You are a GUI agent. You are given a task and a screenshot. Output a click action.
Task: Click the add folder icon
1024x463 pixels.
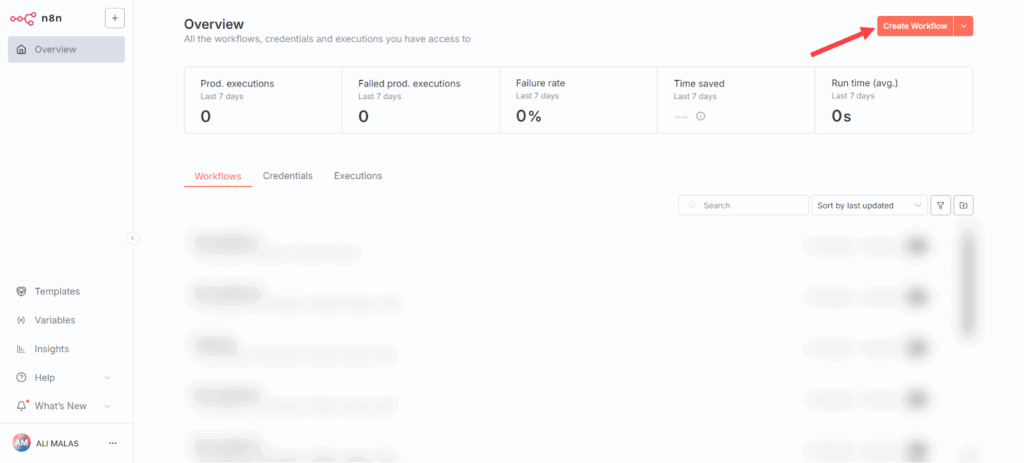[963, 205]
